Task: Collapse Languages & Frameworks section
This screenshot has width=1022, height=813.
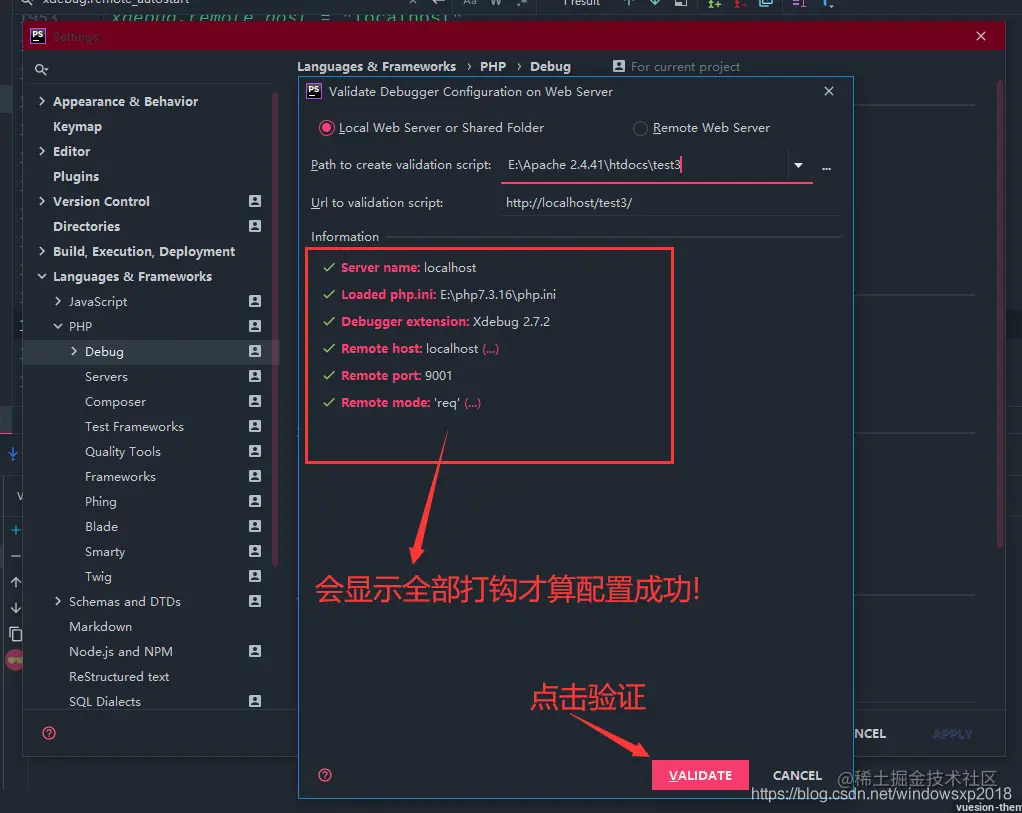Action: tap(42, 276)
